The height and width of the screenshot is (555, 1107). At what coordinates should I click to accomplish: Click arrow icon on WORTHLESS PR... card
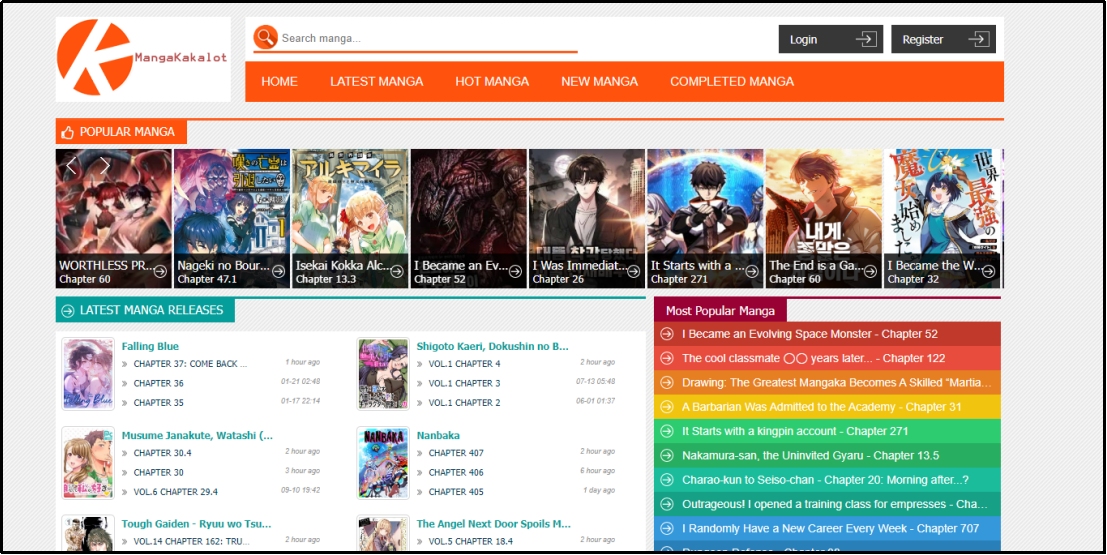click(x=160, y=271)
